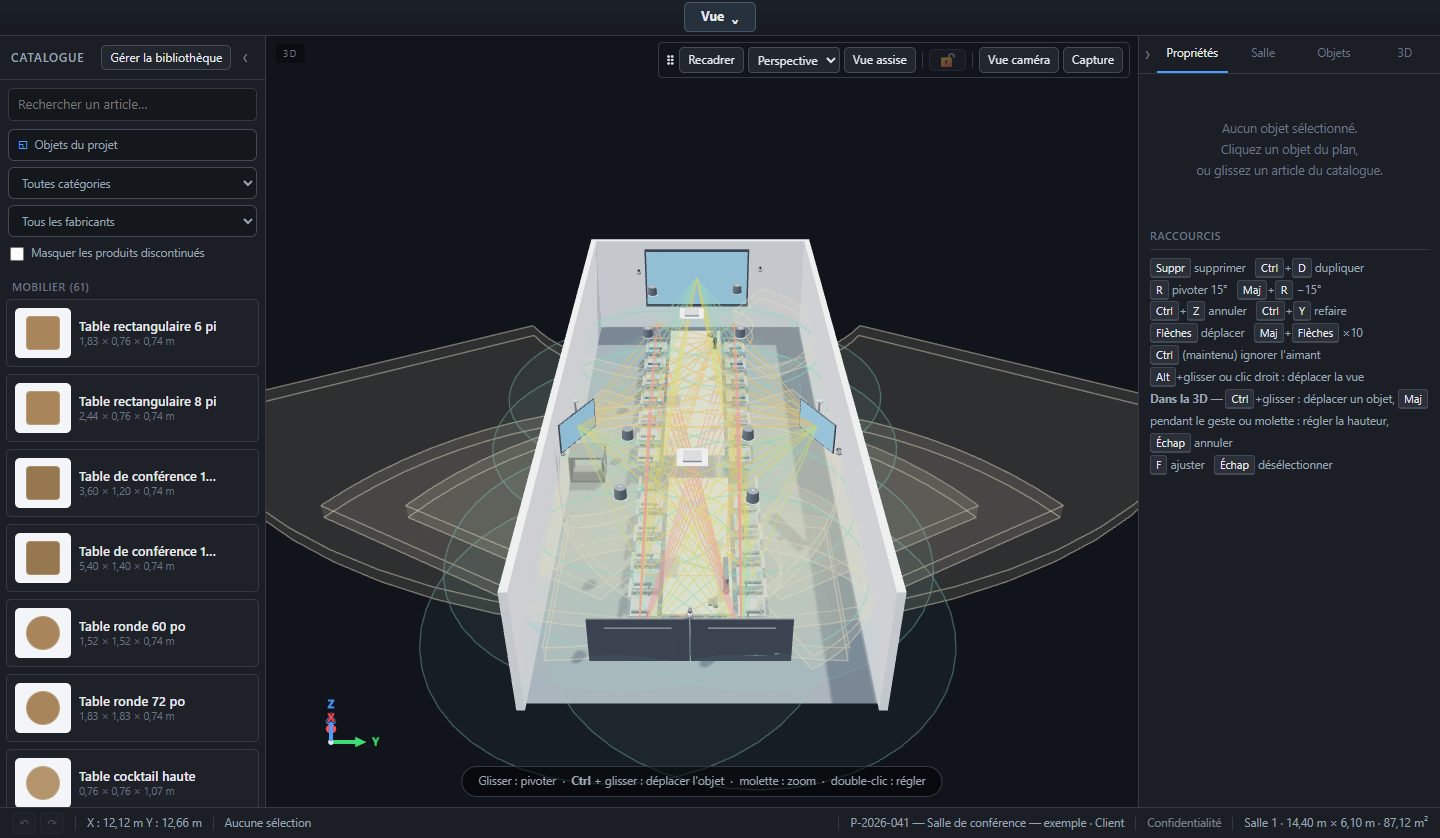Click the Table rectangulaire 8 pi thumbnail

point(43,408)
